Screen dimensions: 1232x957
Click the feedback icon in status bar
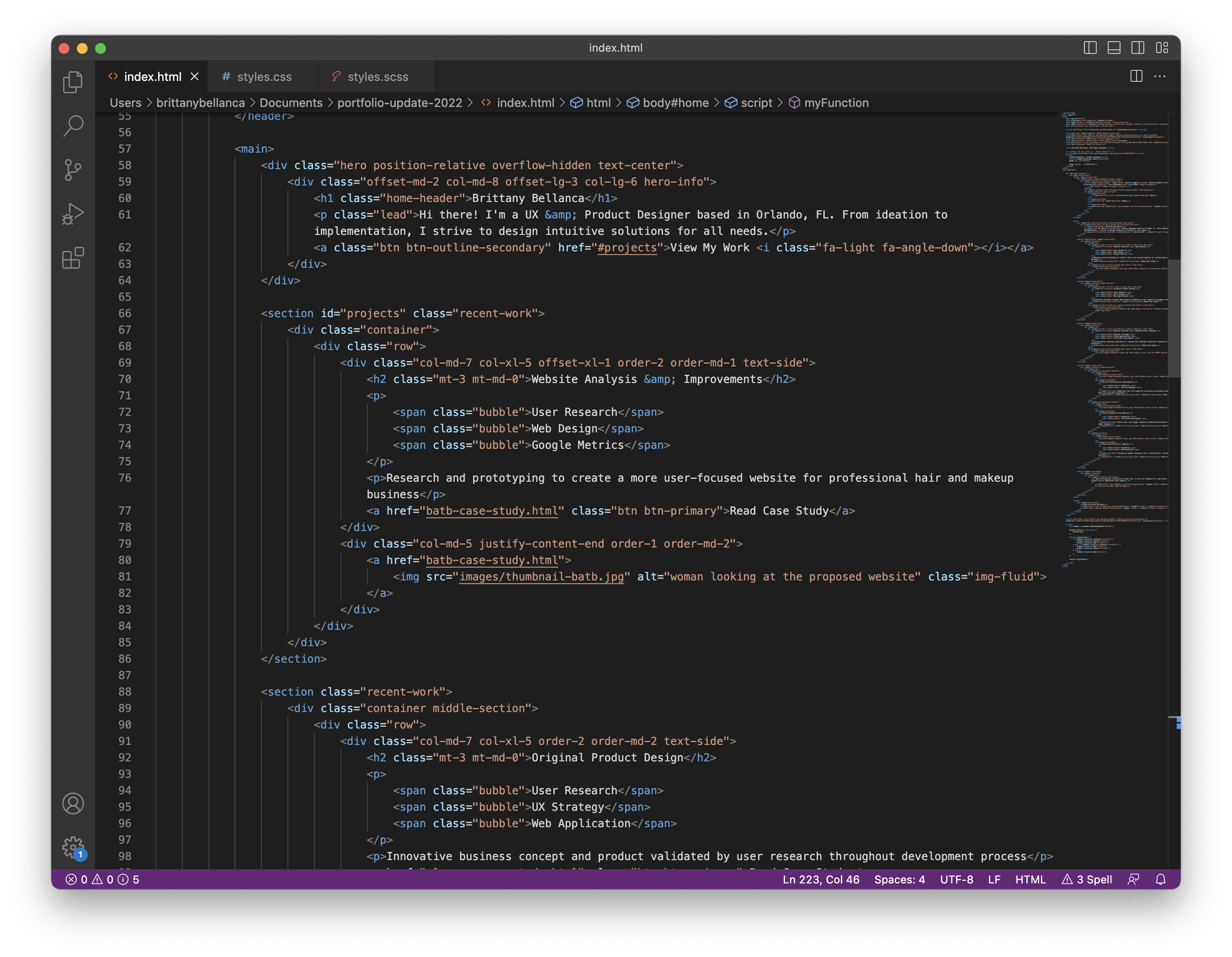(x=1133, y=879)
